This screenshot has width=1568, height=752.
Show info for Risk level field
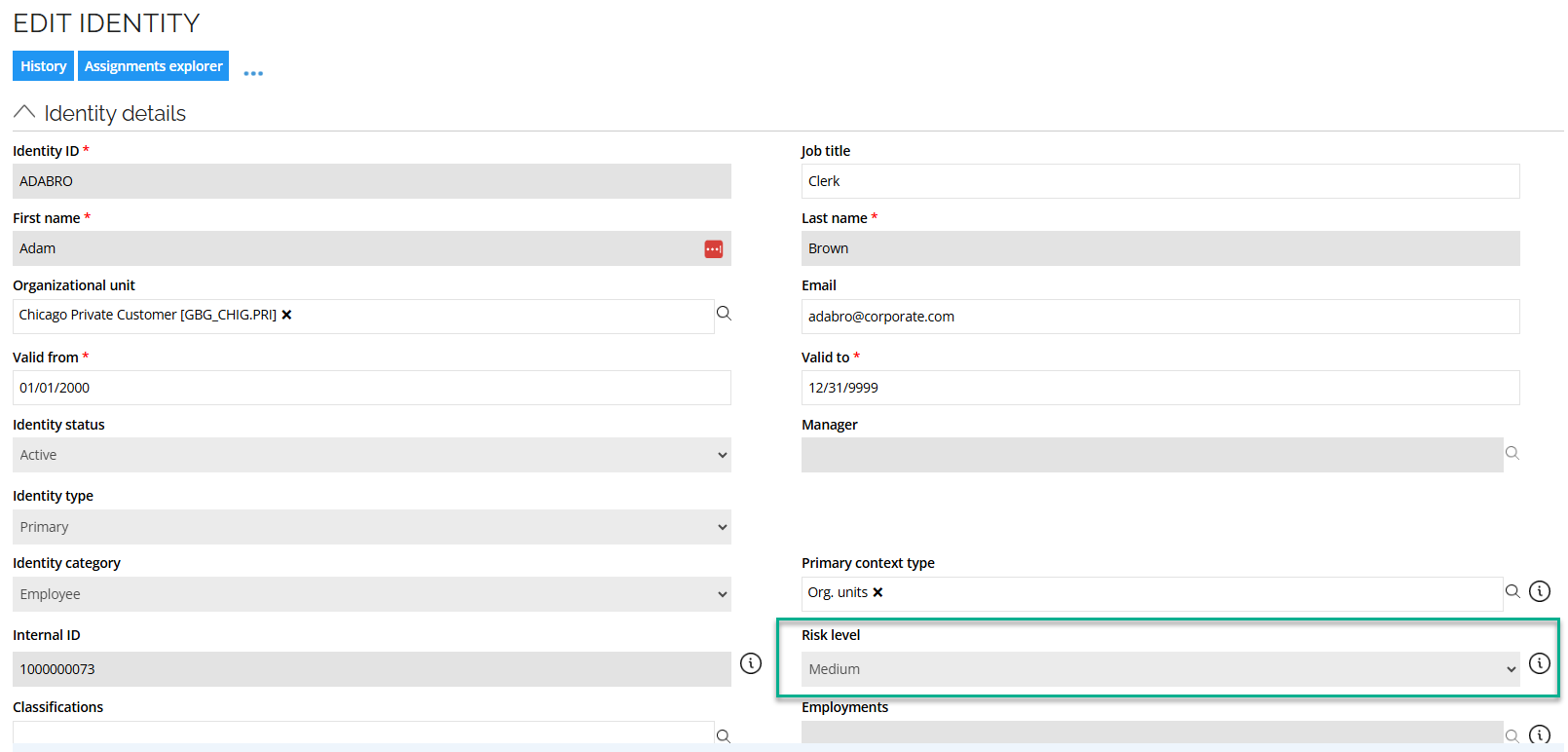coord(1539,663)
